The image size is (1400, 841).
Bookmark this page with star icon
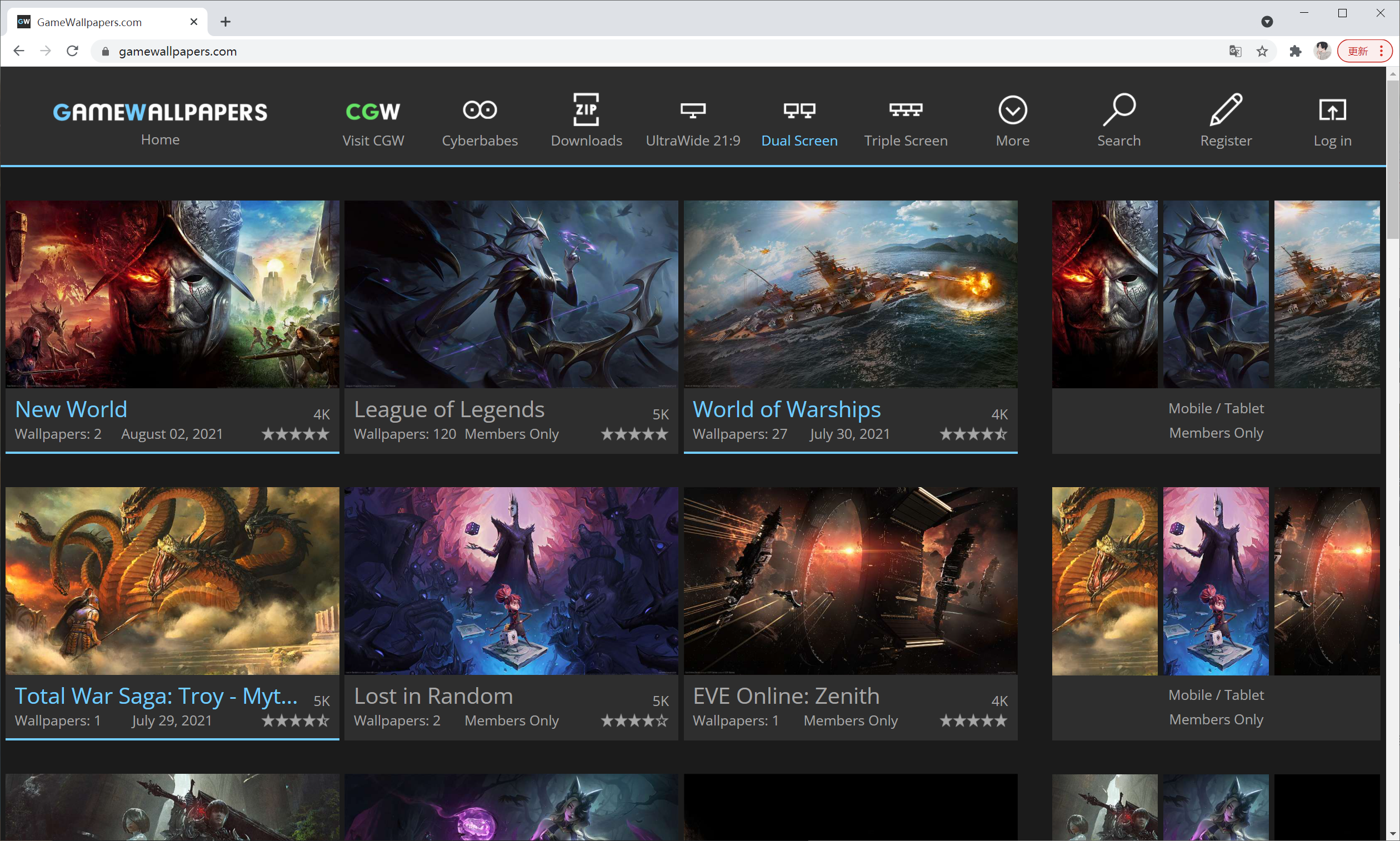click(1262, 52)
